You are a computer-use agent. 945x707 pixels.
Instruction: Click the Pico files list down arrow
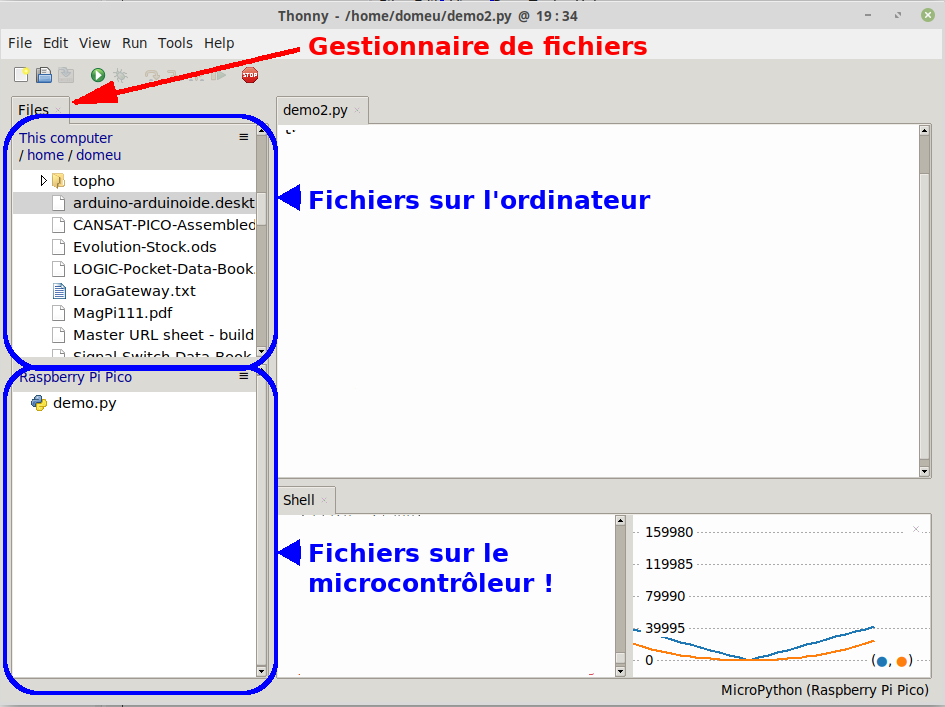pos(261,671)
